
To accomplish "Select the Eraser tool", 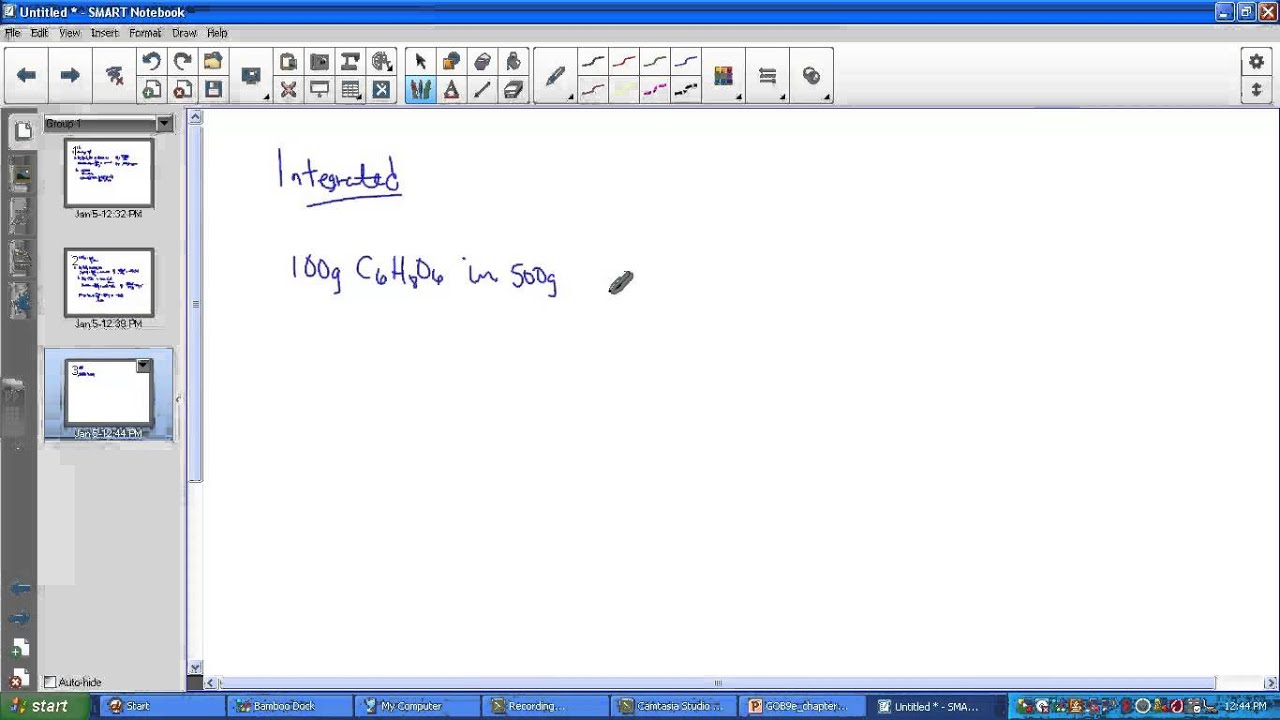I will pyautogui.click(x=513, y=90).
